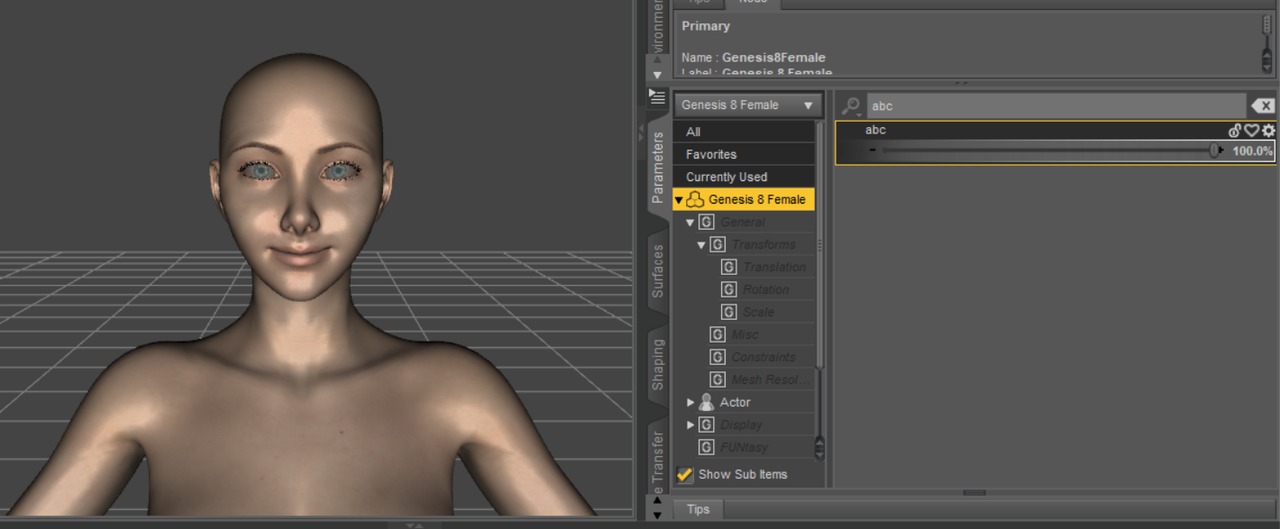The width and height of the screenshot is (1280, 529).
Task: Expand the Display group triangle
Action: pyautogui.click(x=690, y=425)
